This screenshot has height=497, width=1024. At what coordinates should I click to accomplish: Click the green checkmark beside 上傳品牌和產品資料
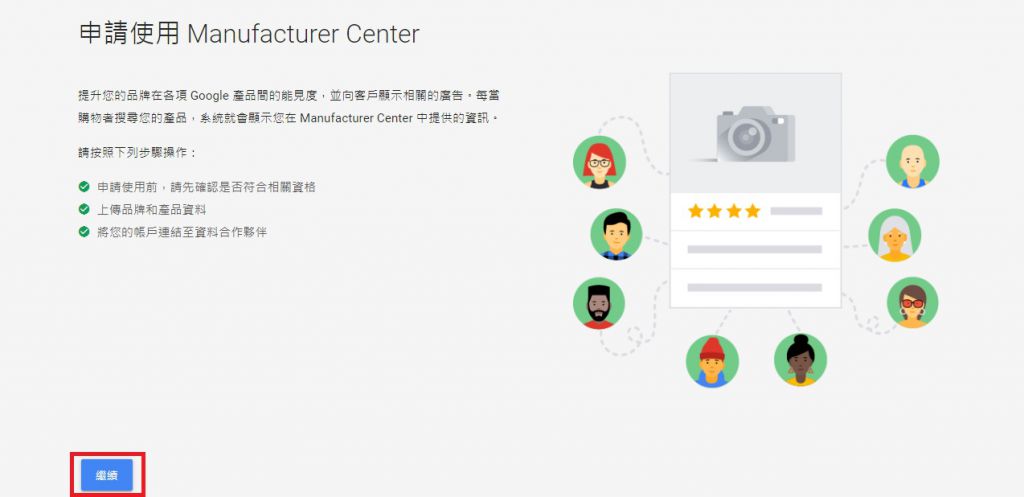pos(84,210)
